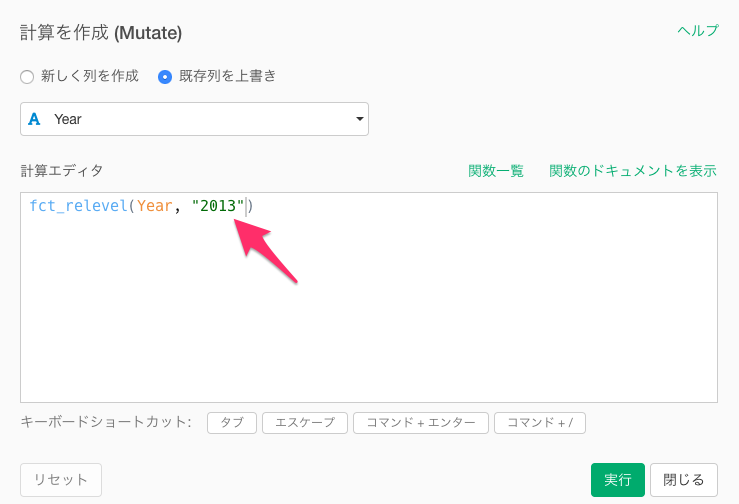Click the リセット button
The width and height of the screenshot is (739, 504).
[x=61, y=480]
